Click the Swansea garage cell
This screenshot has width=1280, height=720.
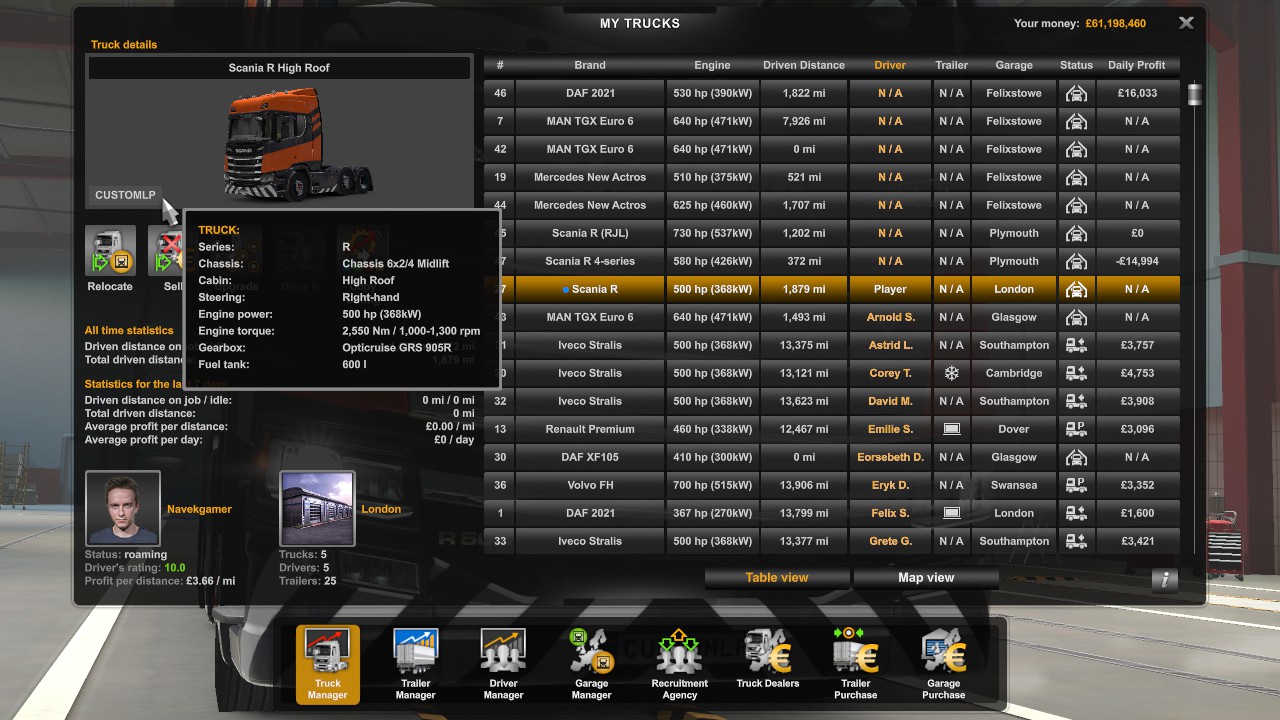coord(1014,485)
